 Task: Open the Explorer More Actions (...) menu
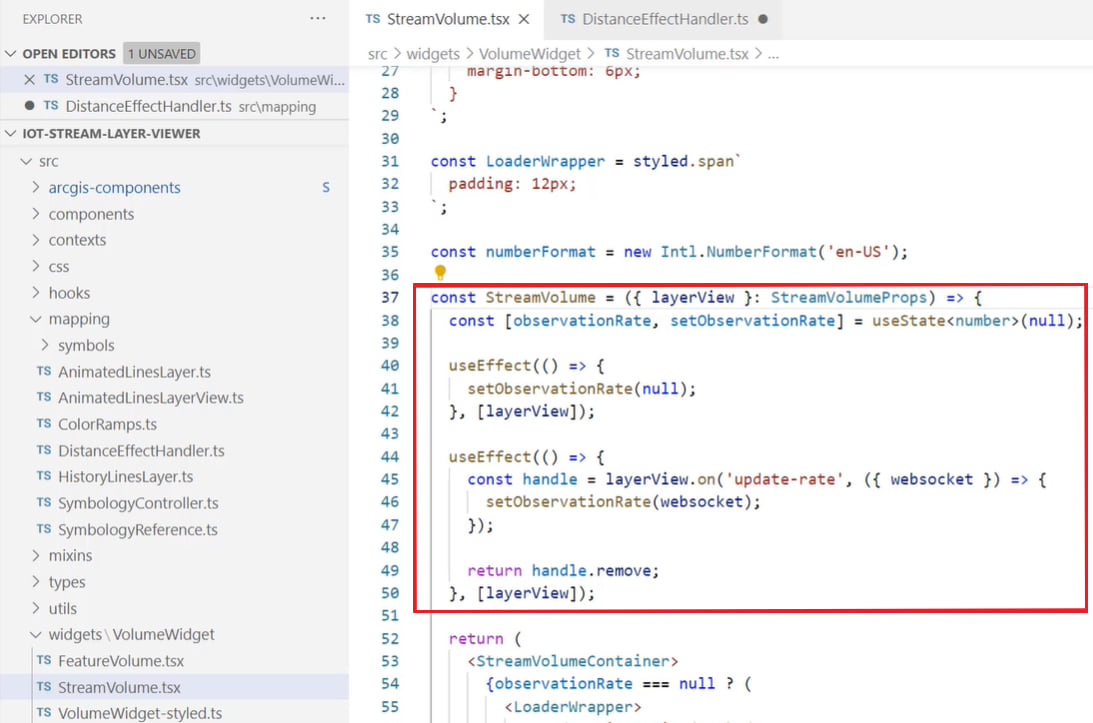pos(318,18)
